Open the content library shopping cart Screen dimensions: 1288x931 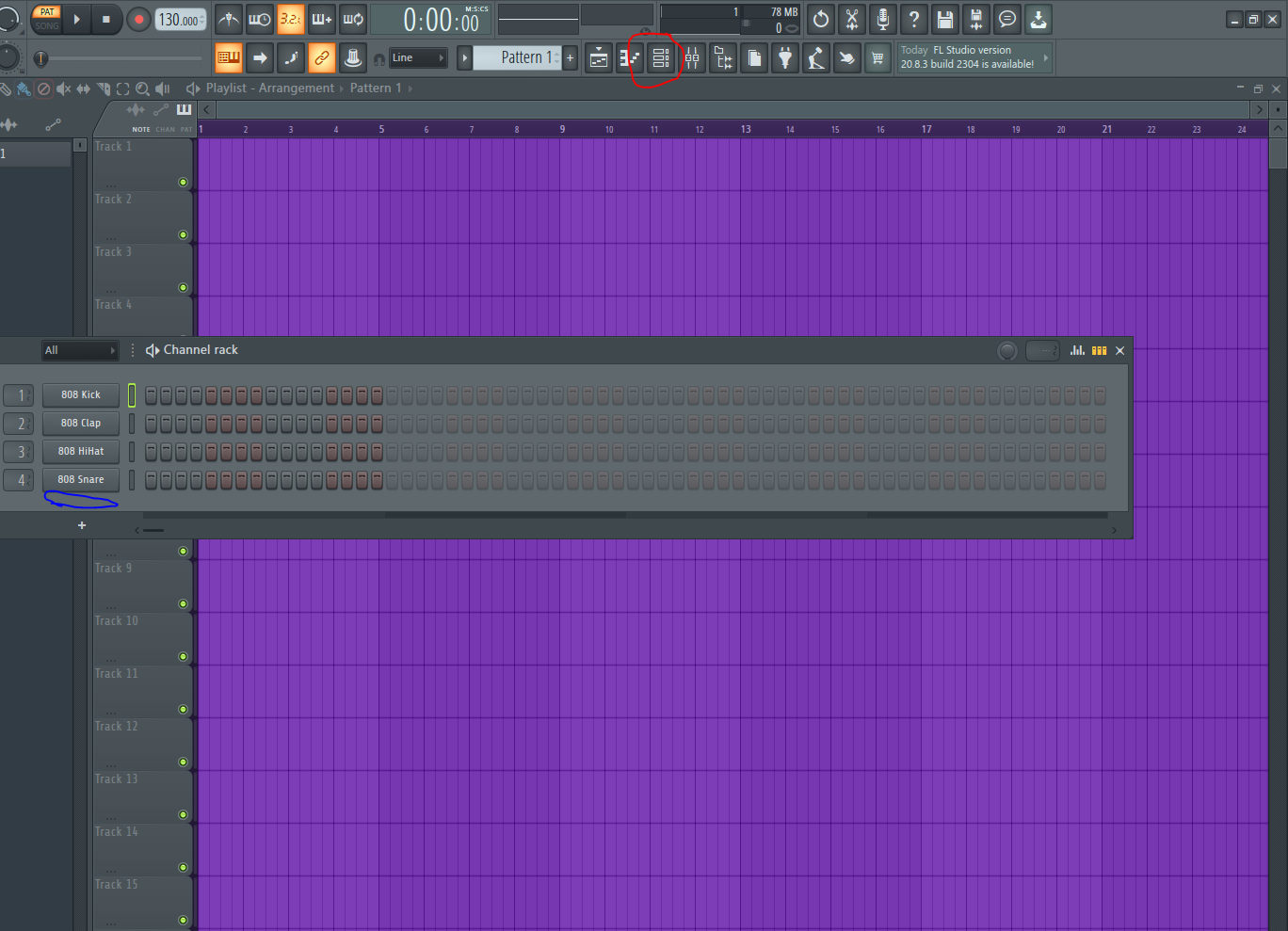coord(877,58)
